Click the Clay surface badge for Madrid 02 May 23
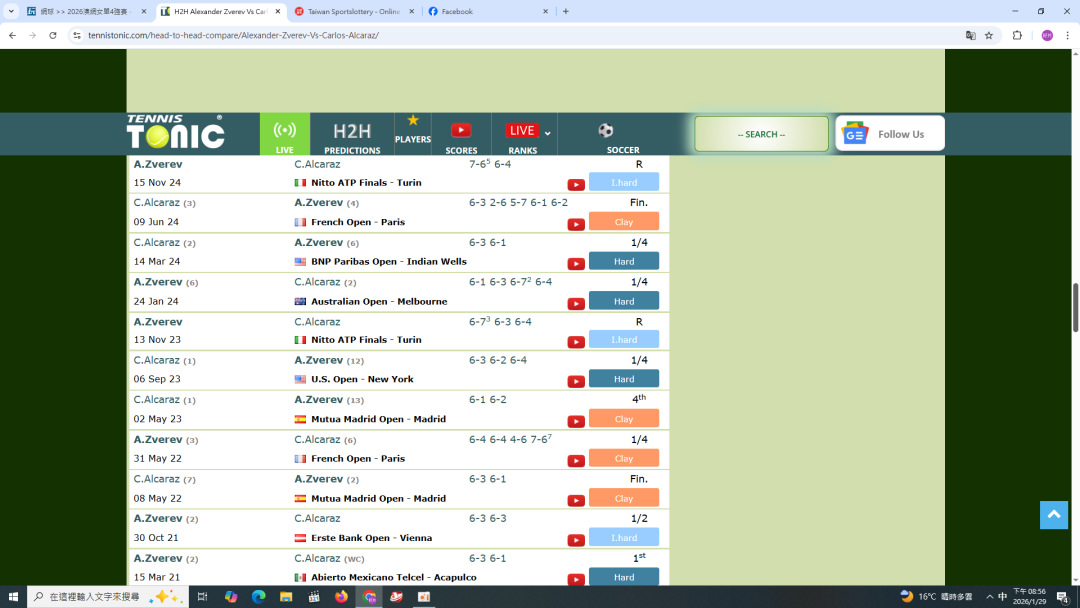 (x=624, y=419)
